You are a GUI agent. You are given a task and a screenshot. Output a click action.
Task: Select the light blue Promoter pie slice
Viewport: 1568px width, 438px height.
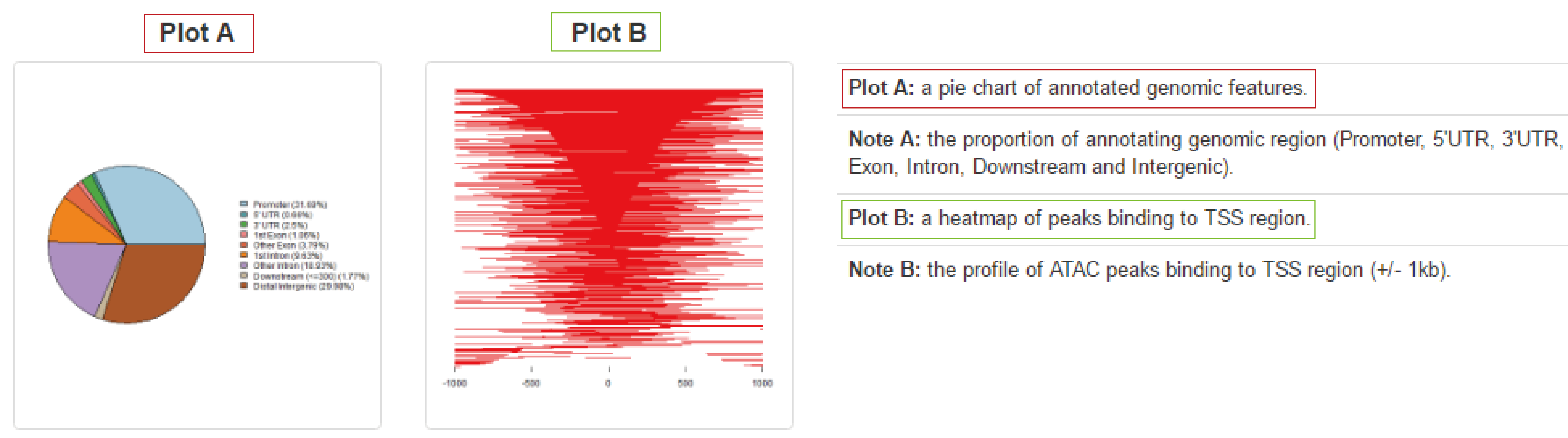pos(161,207)
